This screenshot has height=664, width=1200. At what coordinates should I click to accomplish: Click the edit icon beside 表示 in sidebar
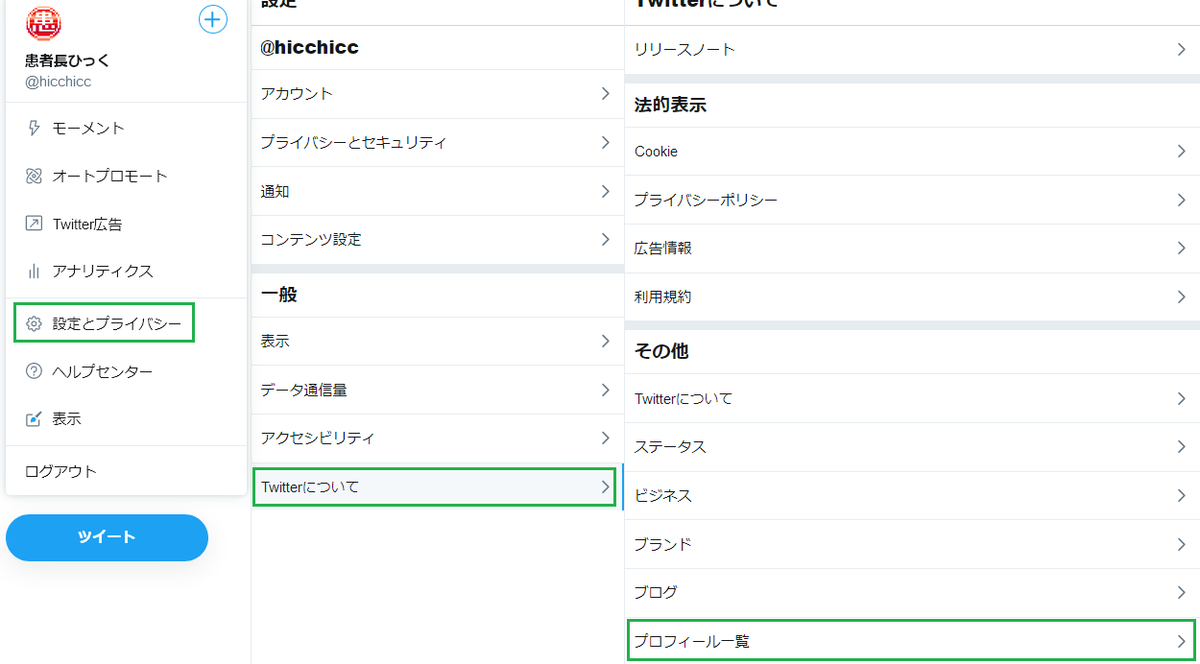point(34,419)
